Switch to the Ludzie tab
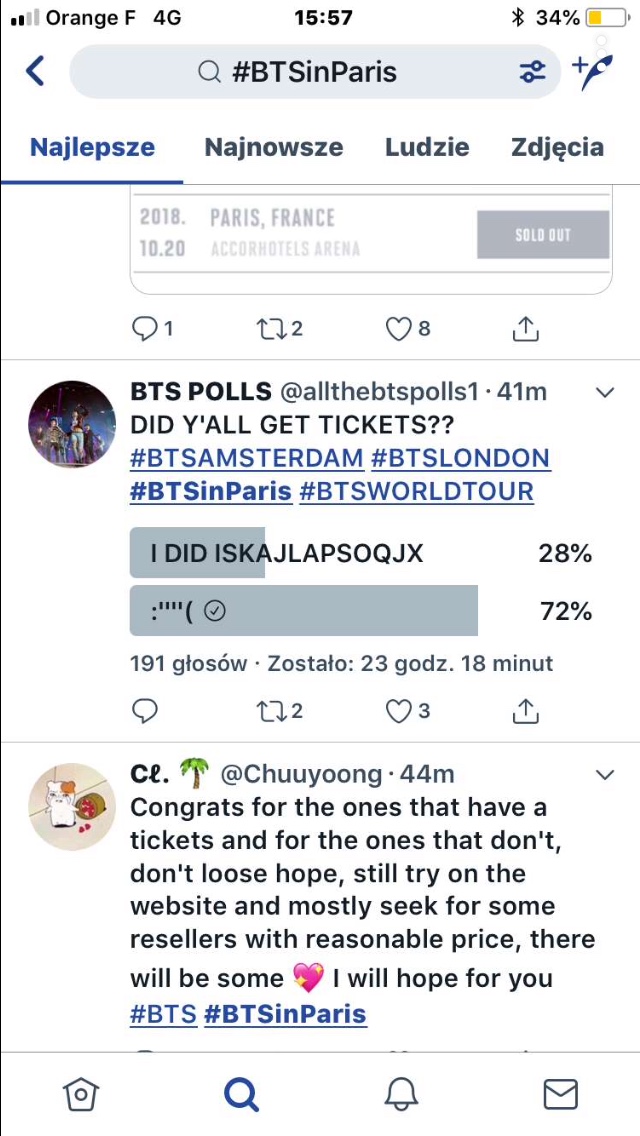Screen dimensions: 640x1136 point(427,148)
